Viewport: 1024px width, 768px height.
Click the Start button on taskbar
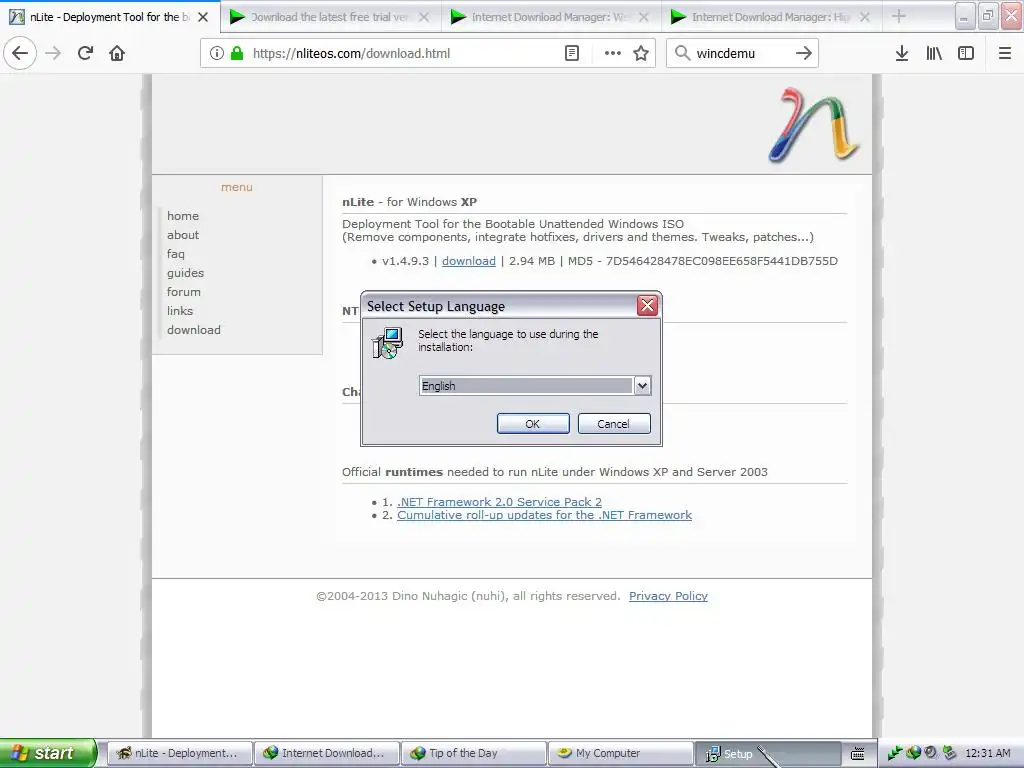point(47,753)
